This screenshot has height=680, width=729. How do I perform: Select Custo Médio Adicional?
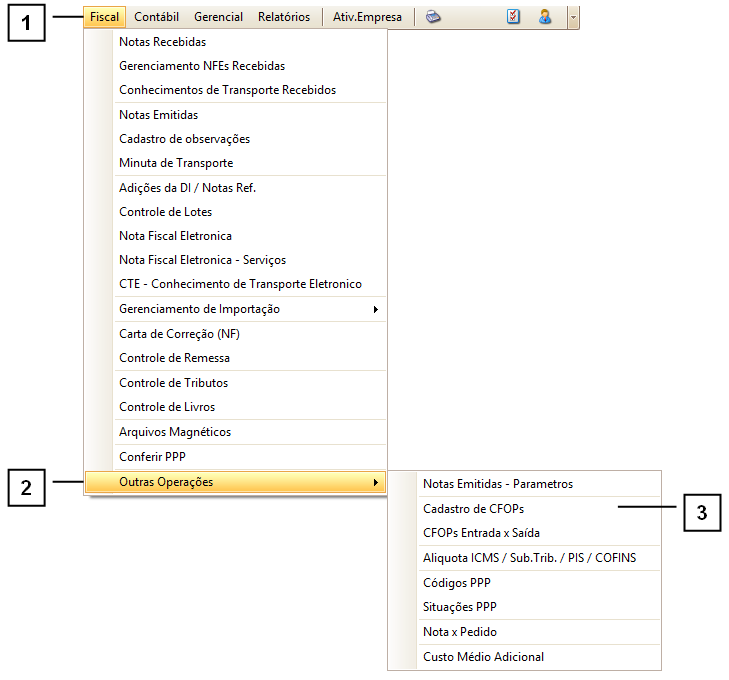[483, 657]
